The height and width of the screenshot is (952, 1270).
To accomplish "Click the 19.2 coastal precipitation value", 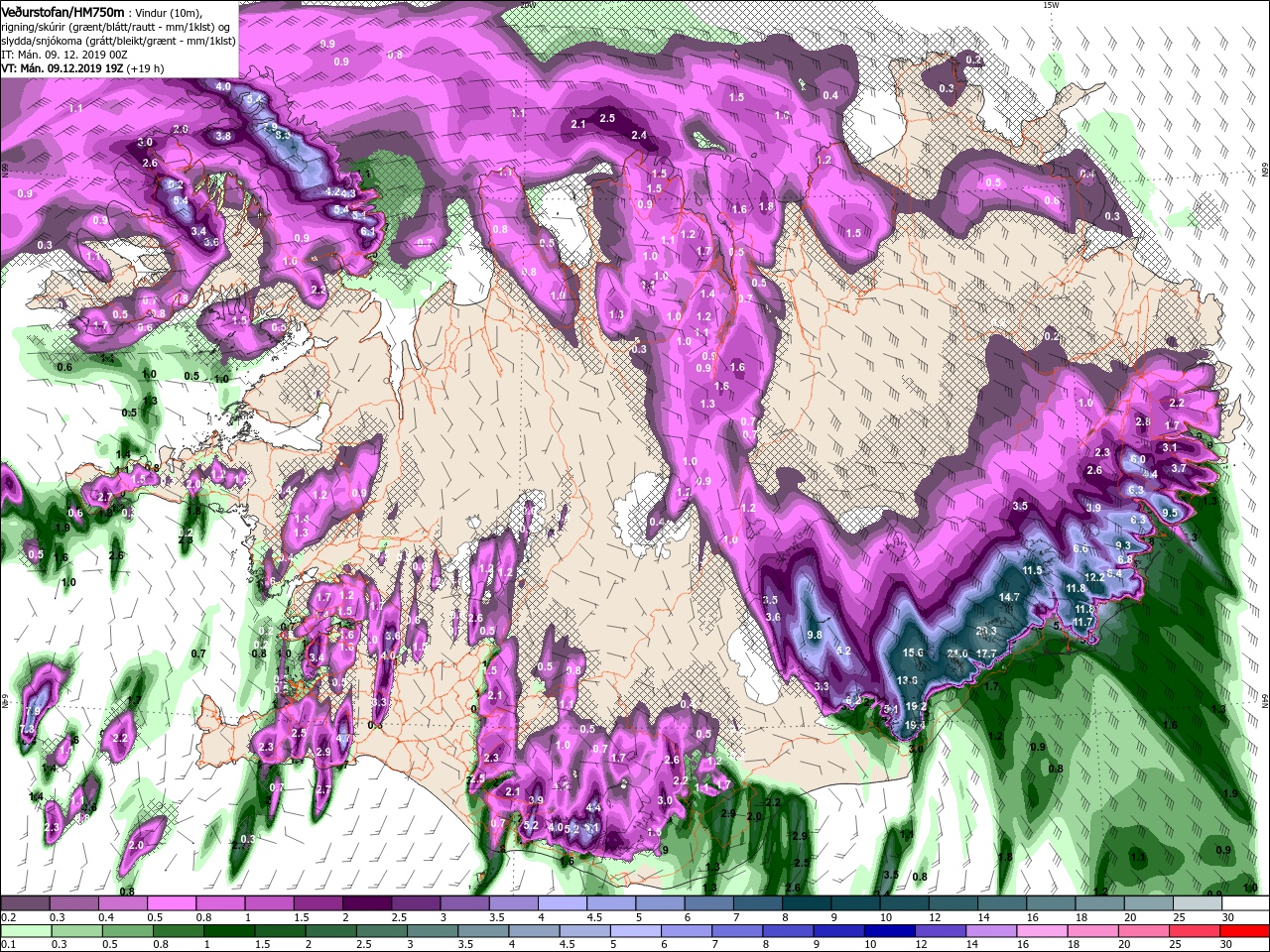I will pos(917,707).
